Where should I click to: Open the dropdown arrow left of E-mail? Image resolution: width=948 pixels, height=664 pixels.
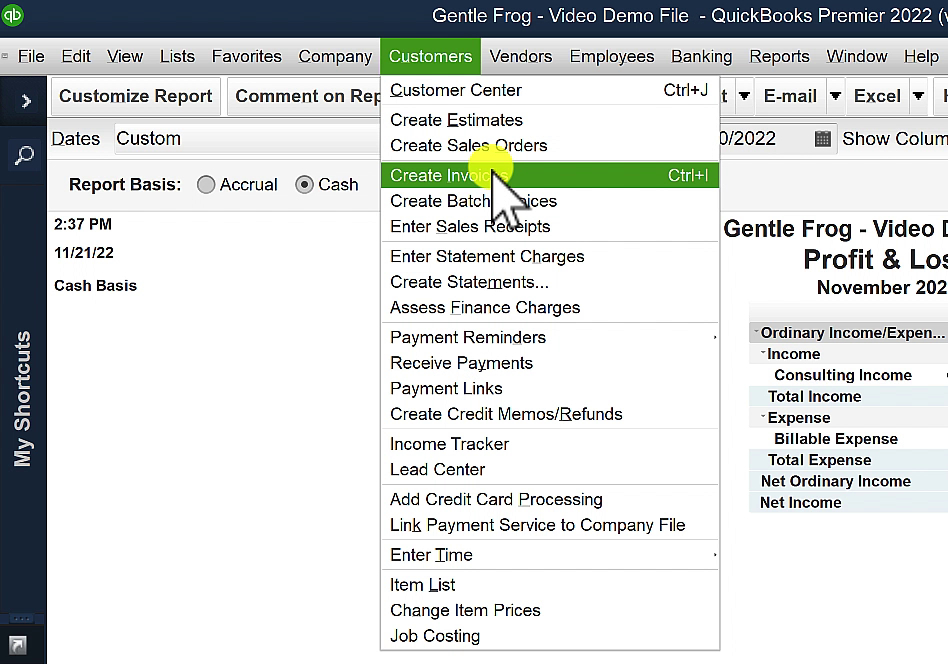coord(744,96)
